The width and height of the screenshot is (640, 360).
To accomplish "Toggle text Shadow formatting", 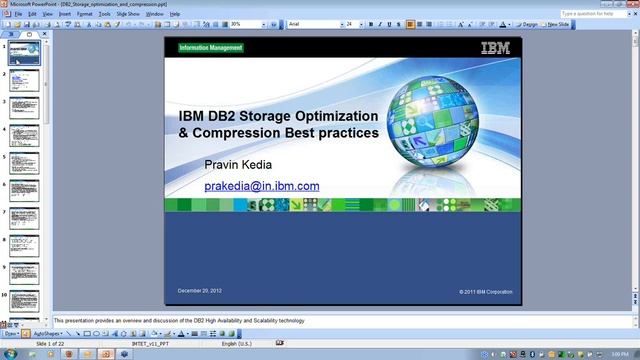I will 398,24.
